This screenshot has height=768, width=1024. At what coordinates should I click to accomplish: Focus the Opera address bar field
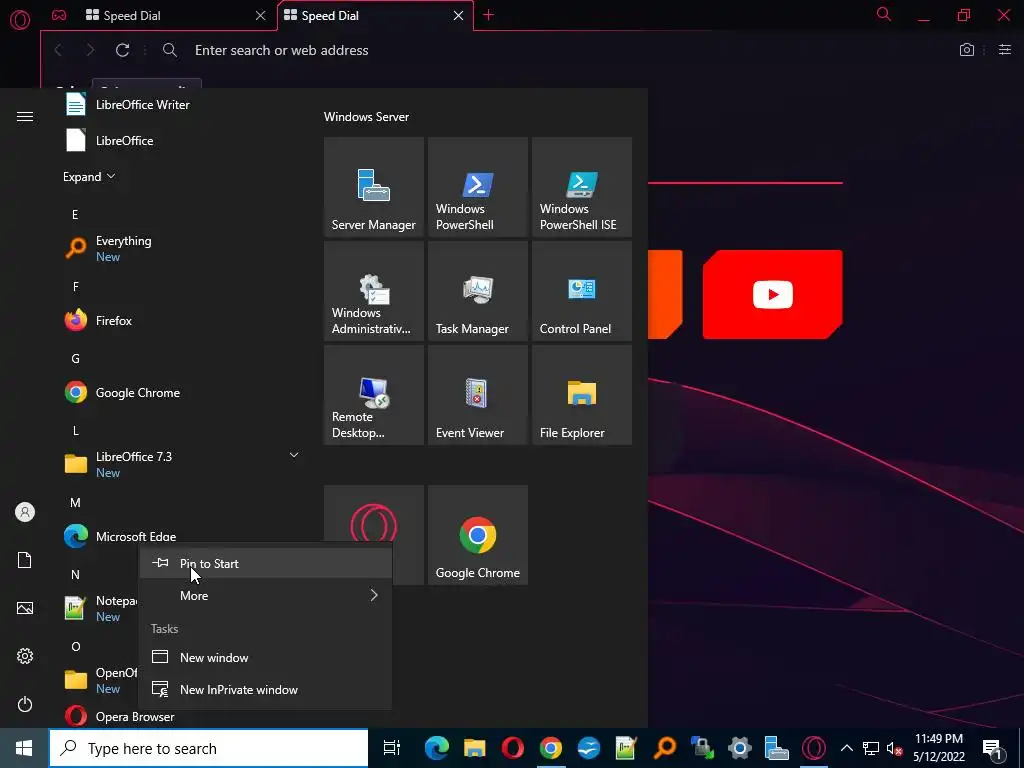coord(555,50)
